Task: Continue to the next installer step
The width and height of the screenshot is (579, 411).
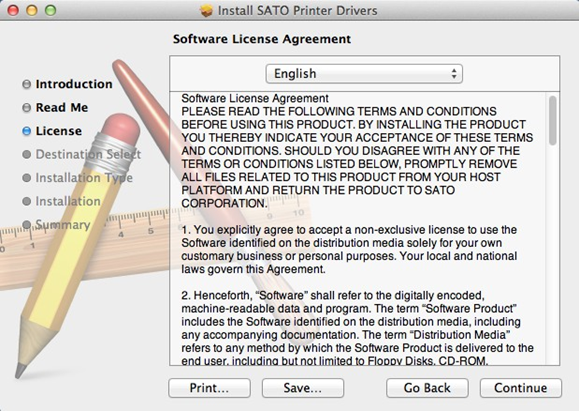Action: pyautogui.click(x=521, y=388)
